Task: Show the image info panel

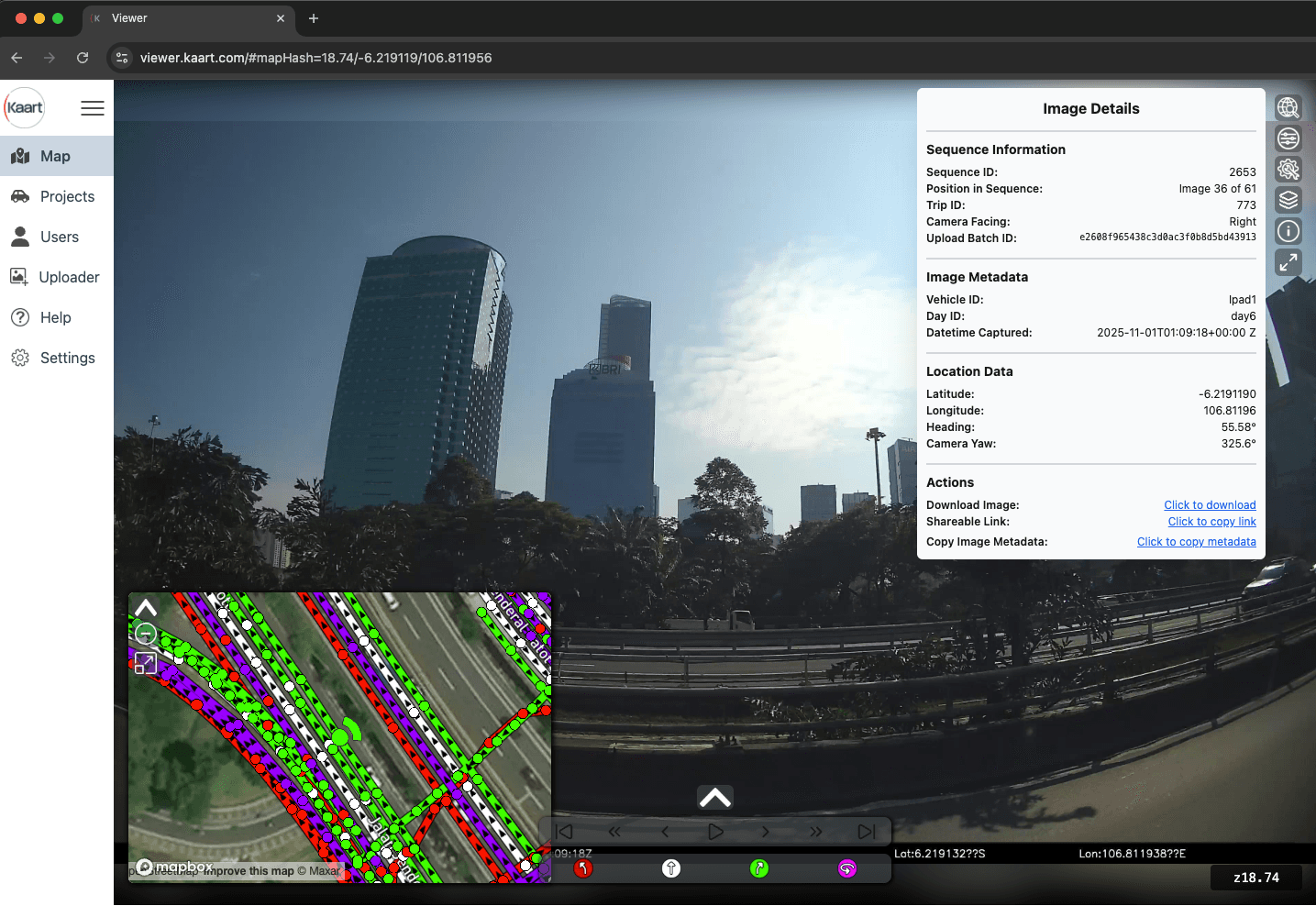Action: [x=1288, y=230]
